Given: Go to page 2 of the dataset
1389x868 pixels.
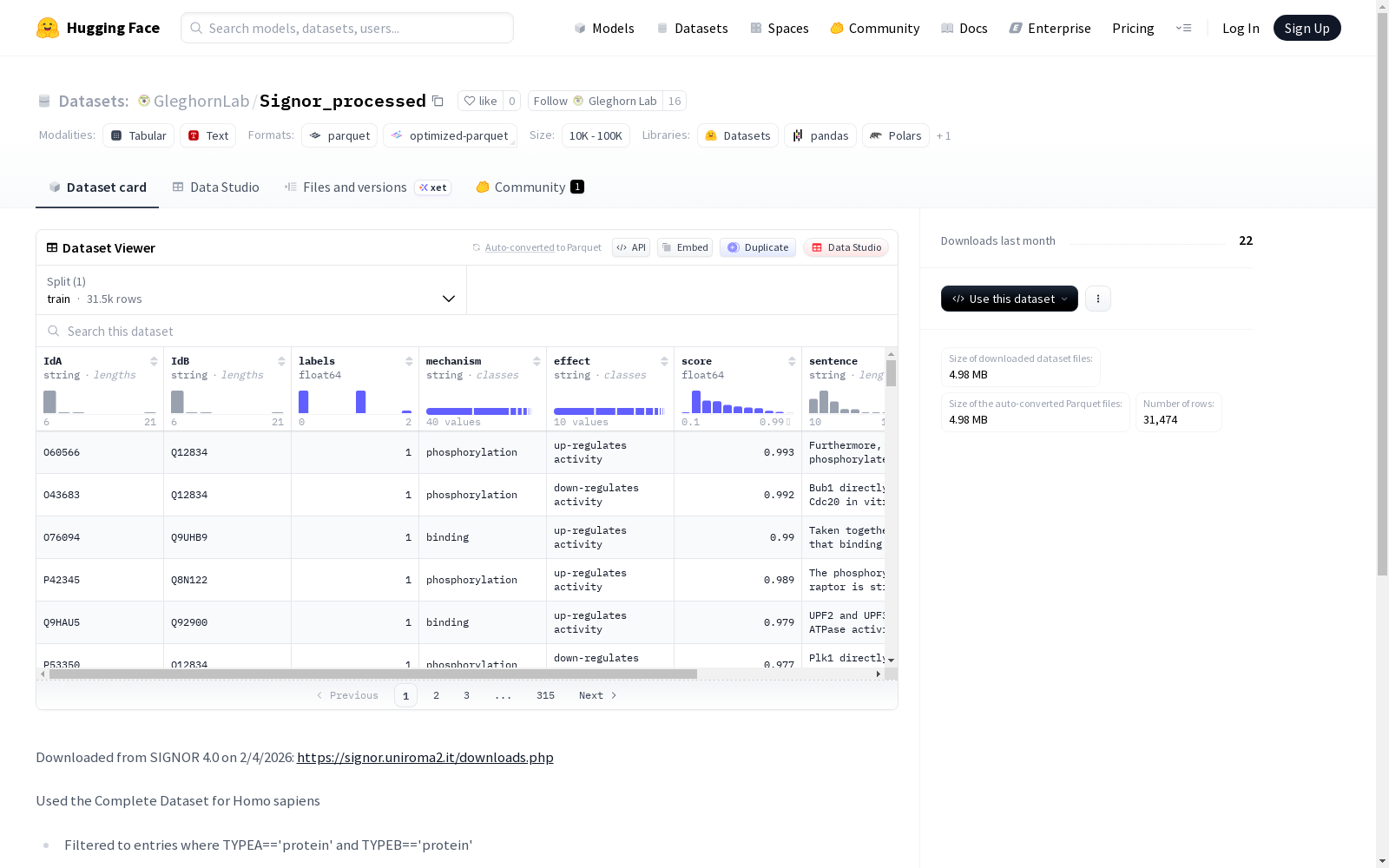Looking at the screenshot, I should coord(436,695).
